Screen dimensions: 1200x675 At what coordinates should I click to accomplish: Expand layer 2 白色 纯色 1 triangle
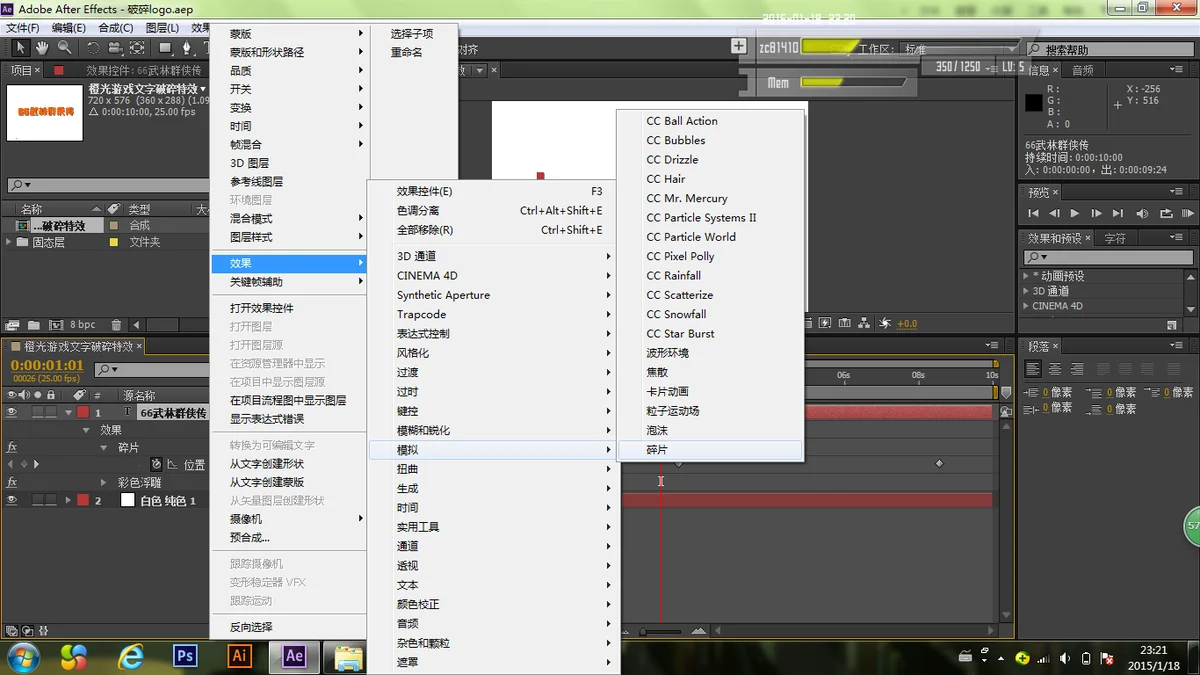(x=68, y=500)
